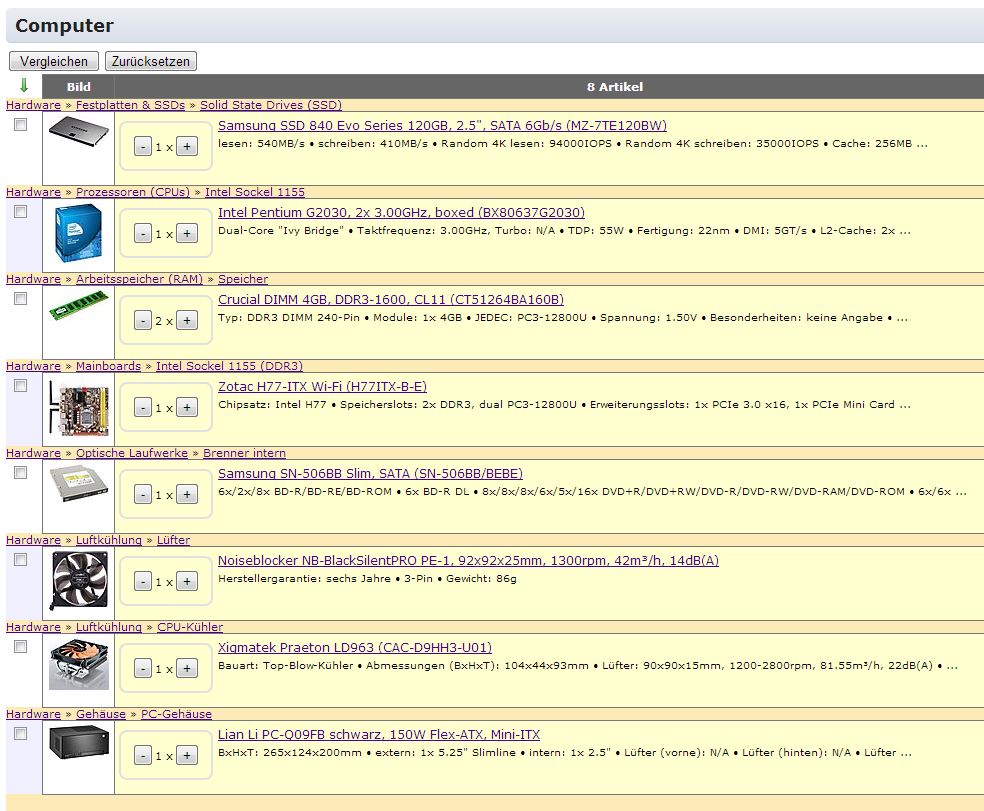Tick checkbox for Xigmatek Praeton LD963
The height and width of the screenshot is (811, 984).
pyautogui.click(x=21, y=647)
